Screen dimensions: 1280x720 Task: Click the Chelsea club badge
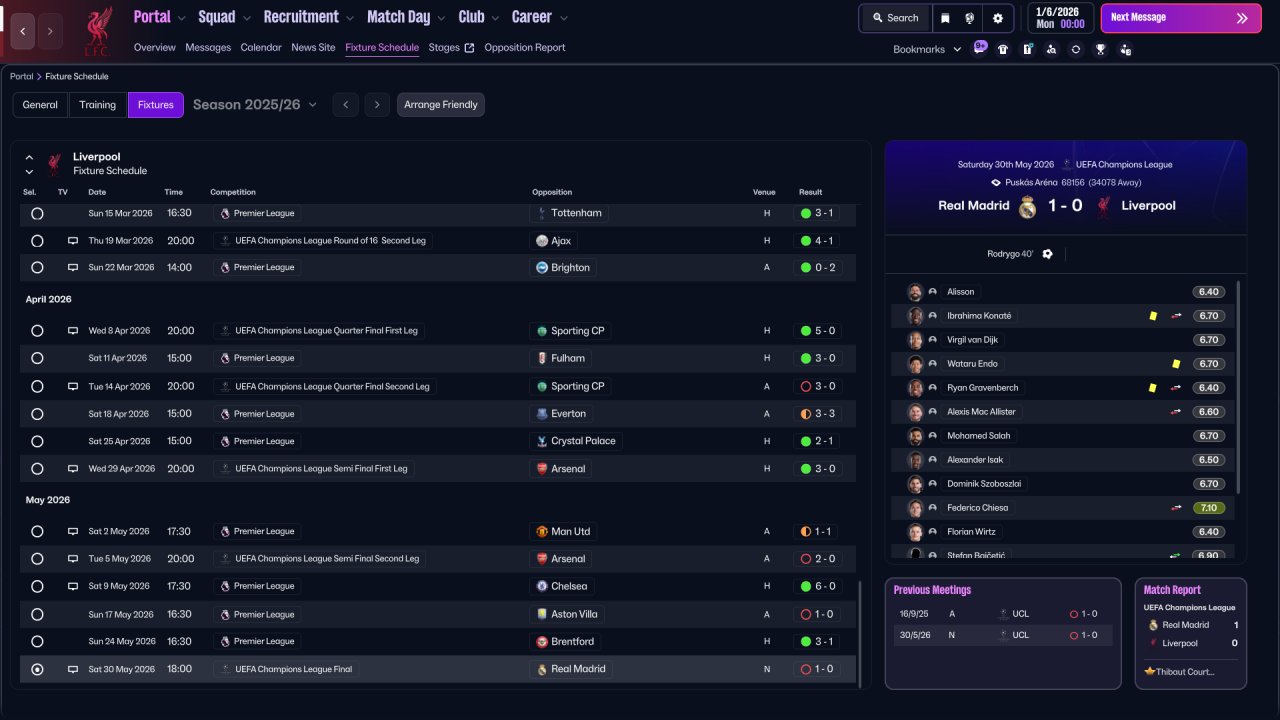tap(542, 586)
